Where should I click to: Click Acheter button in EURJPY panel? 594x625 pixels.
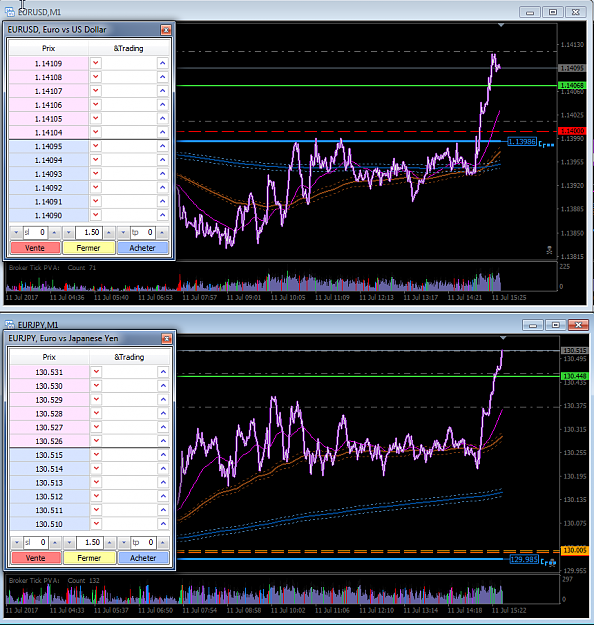coord(144,558)
